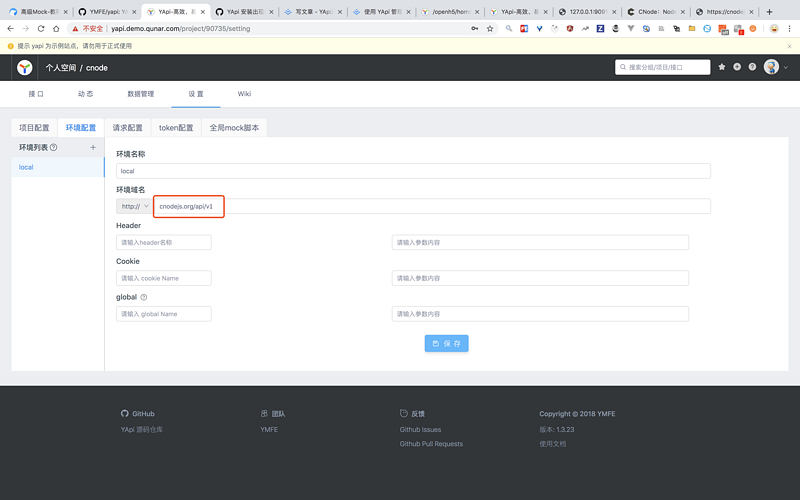The image size is (800, 500).
Task: Click the magnifier extension icon
Action: [509, 29]
